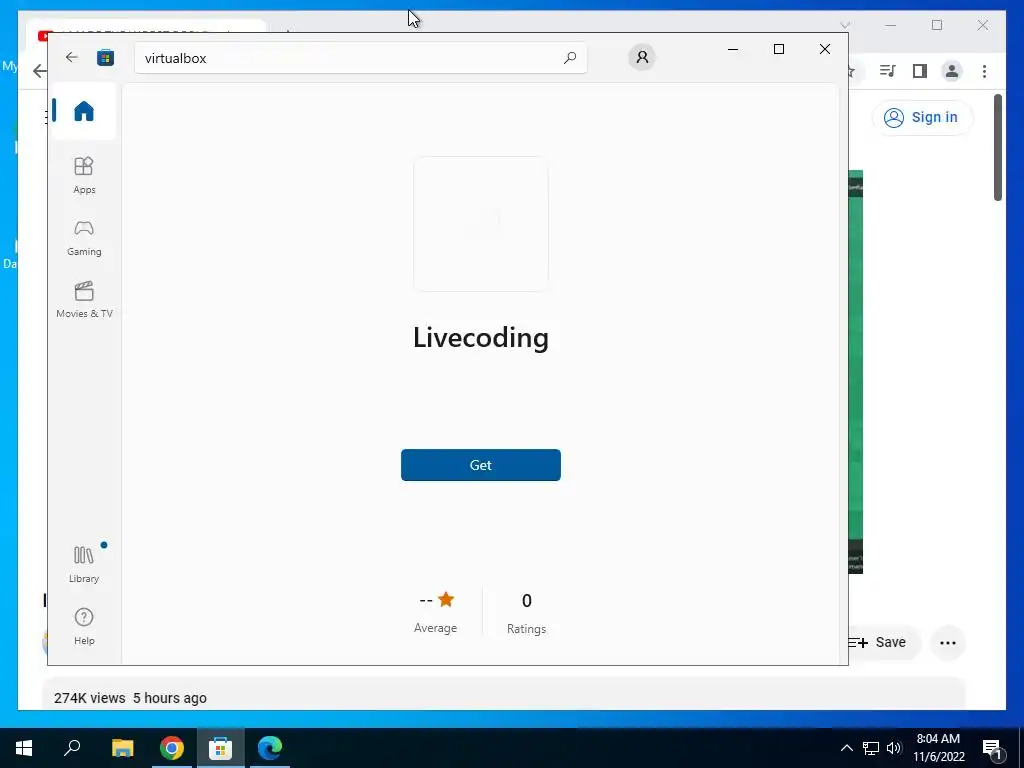
Task: Open the volume tray icon
Action: pyautogui.click(x=894, y=748)
